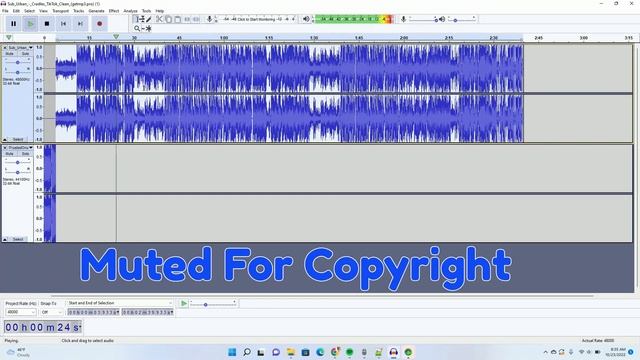This screenshot has height=360, width=640.
Task: Open Start and End of Selection dropdown
Action: [120, 303]
